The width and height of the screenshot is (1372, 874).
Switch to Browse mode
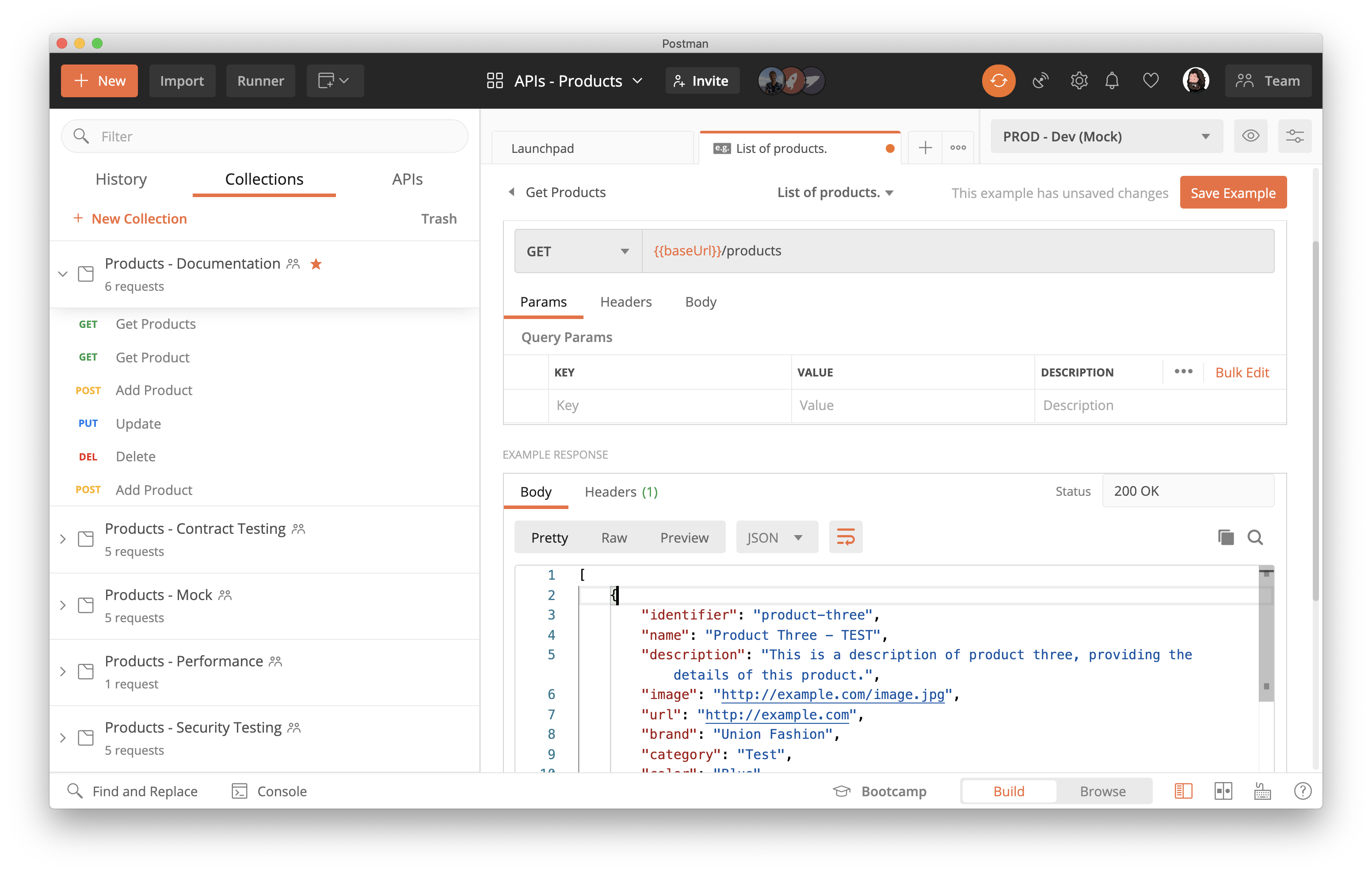pyautogui.click(x=1102, y=791)
